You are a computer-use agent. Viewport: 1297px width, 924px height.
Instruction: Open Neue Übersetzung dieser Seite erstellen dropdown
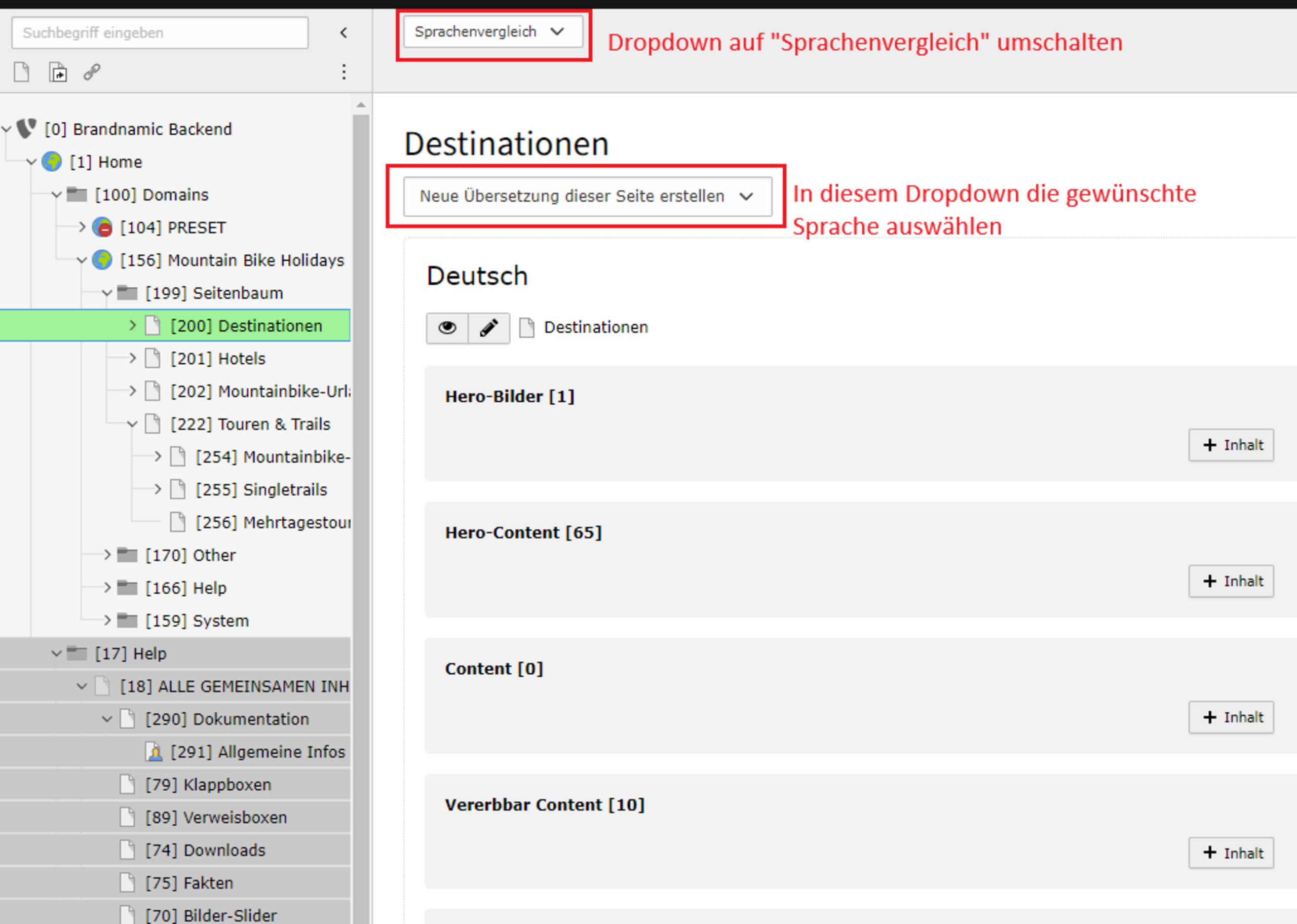tap(587, 196)
